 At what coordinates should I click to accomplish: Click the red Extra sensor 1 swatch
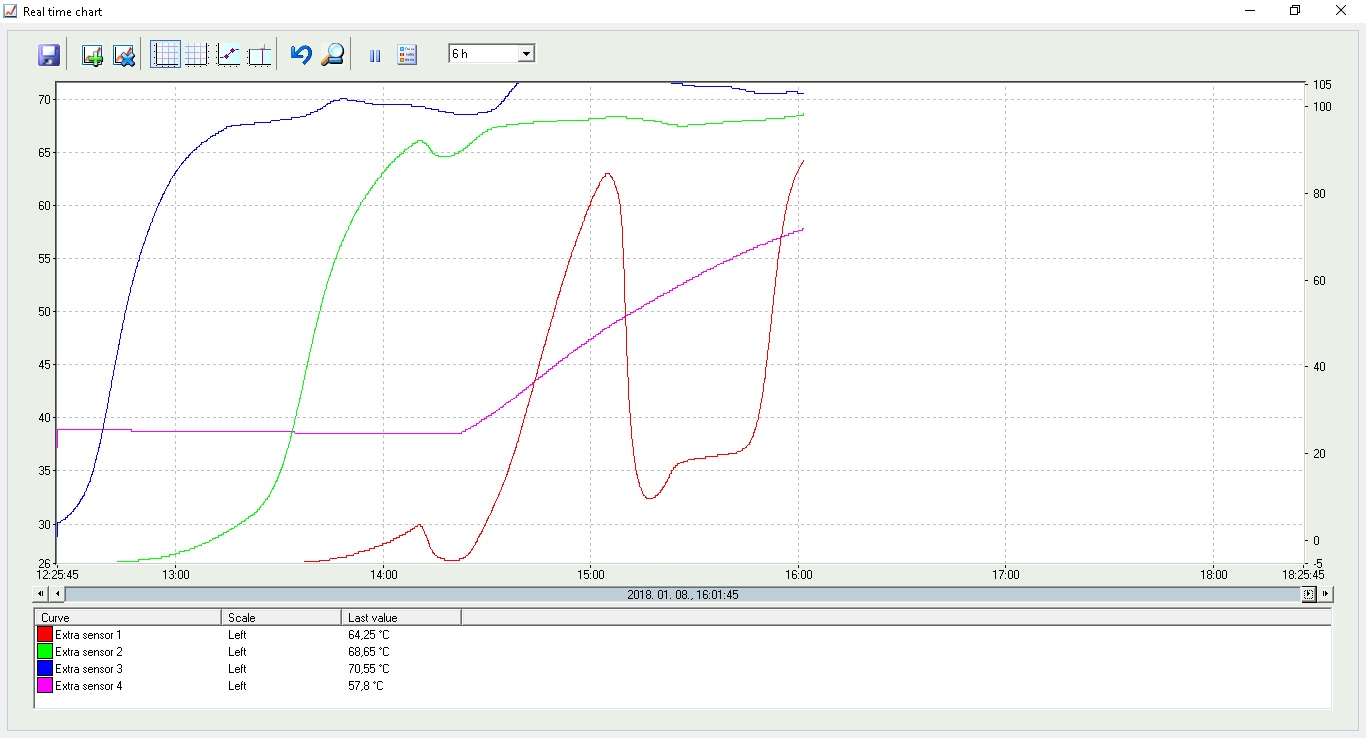tap(45, 635)
